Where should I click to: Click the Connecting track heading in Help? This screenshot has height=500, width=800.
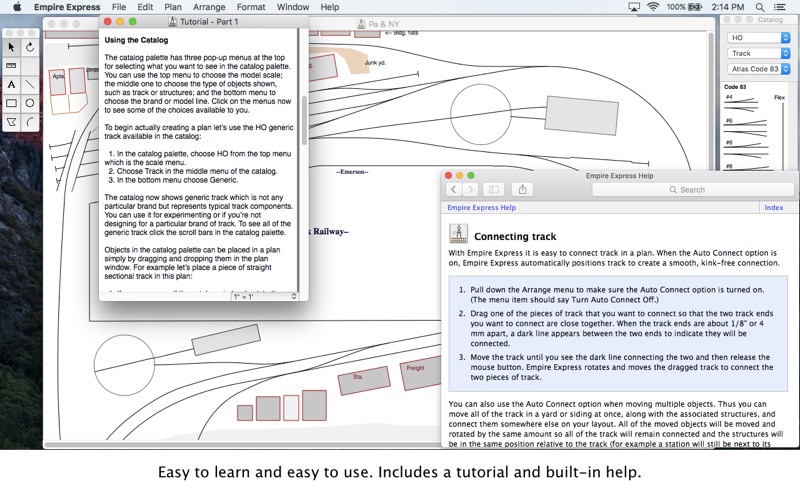(515, 237)
